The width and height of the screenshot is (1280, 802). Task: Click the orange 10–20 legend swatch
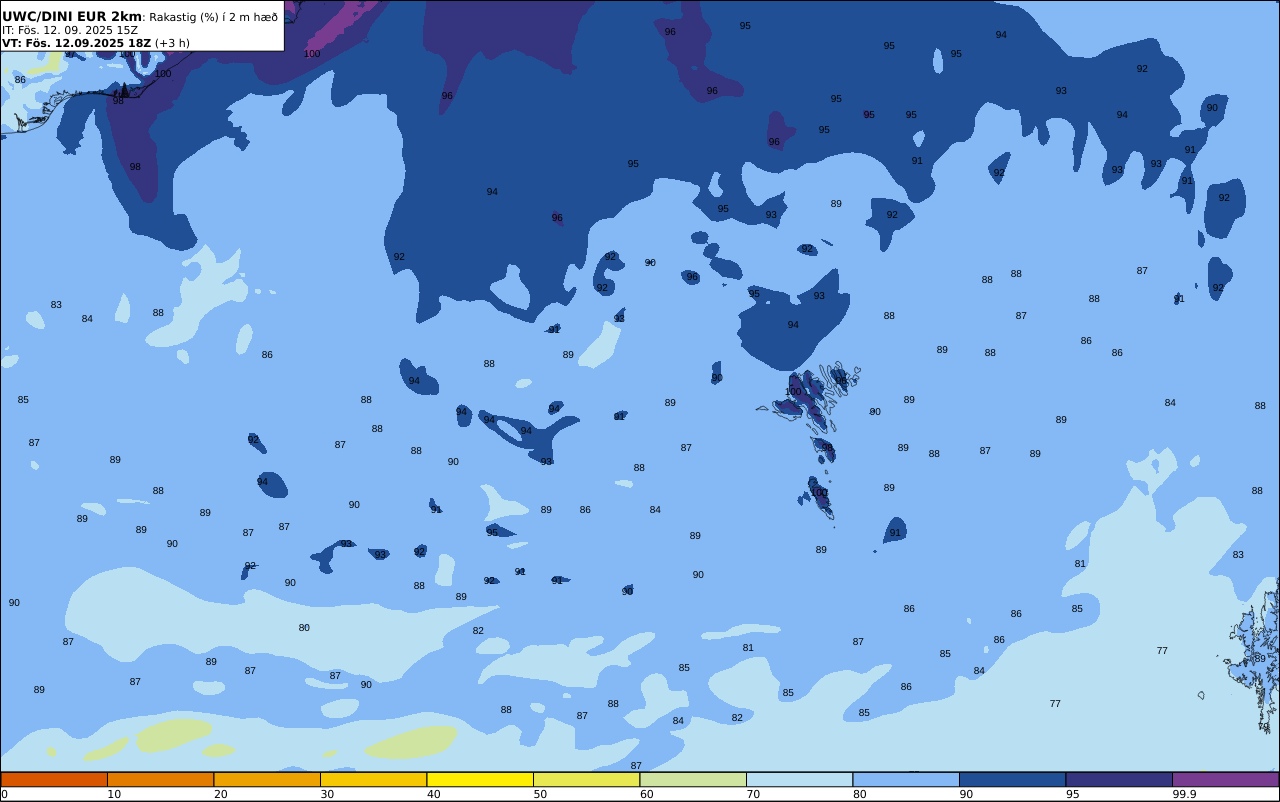[x=160, y=779]
